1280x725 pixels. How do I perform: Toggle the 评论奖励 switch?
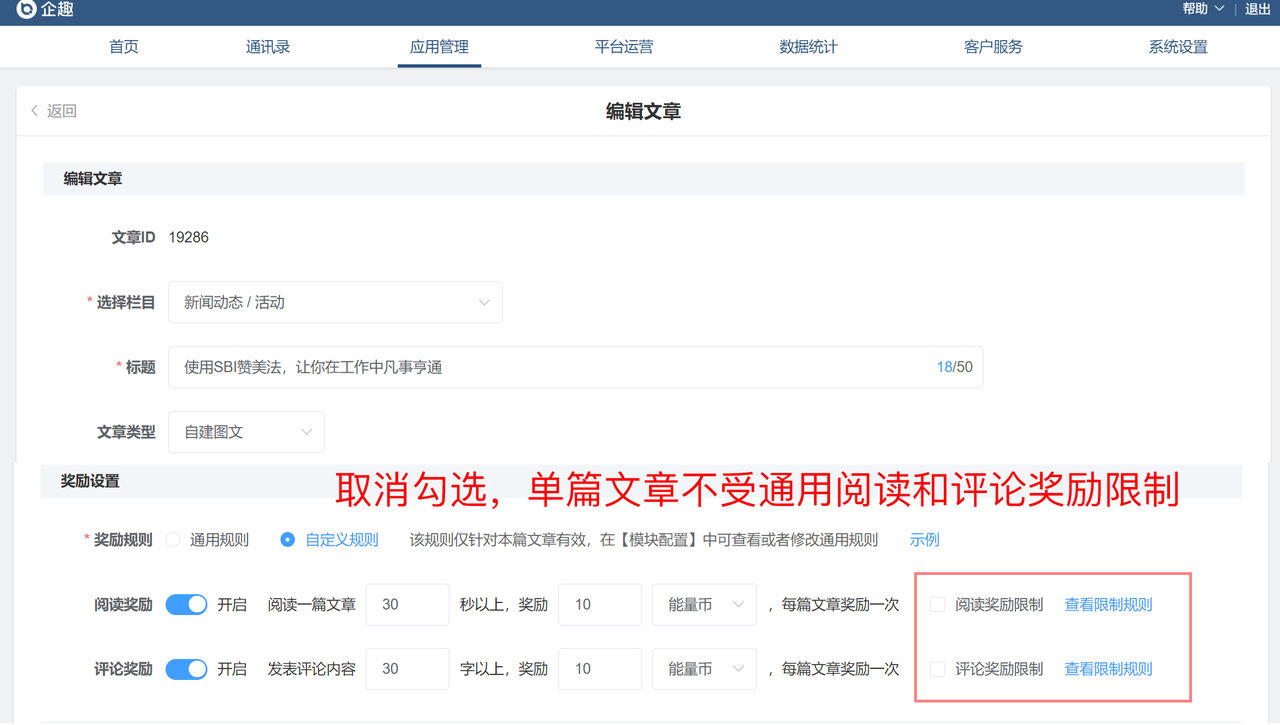coord(186,669)
